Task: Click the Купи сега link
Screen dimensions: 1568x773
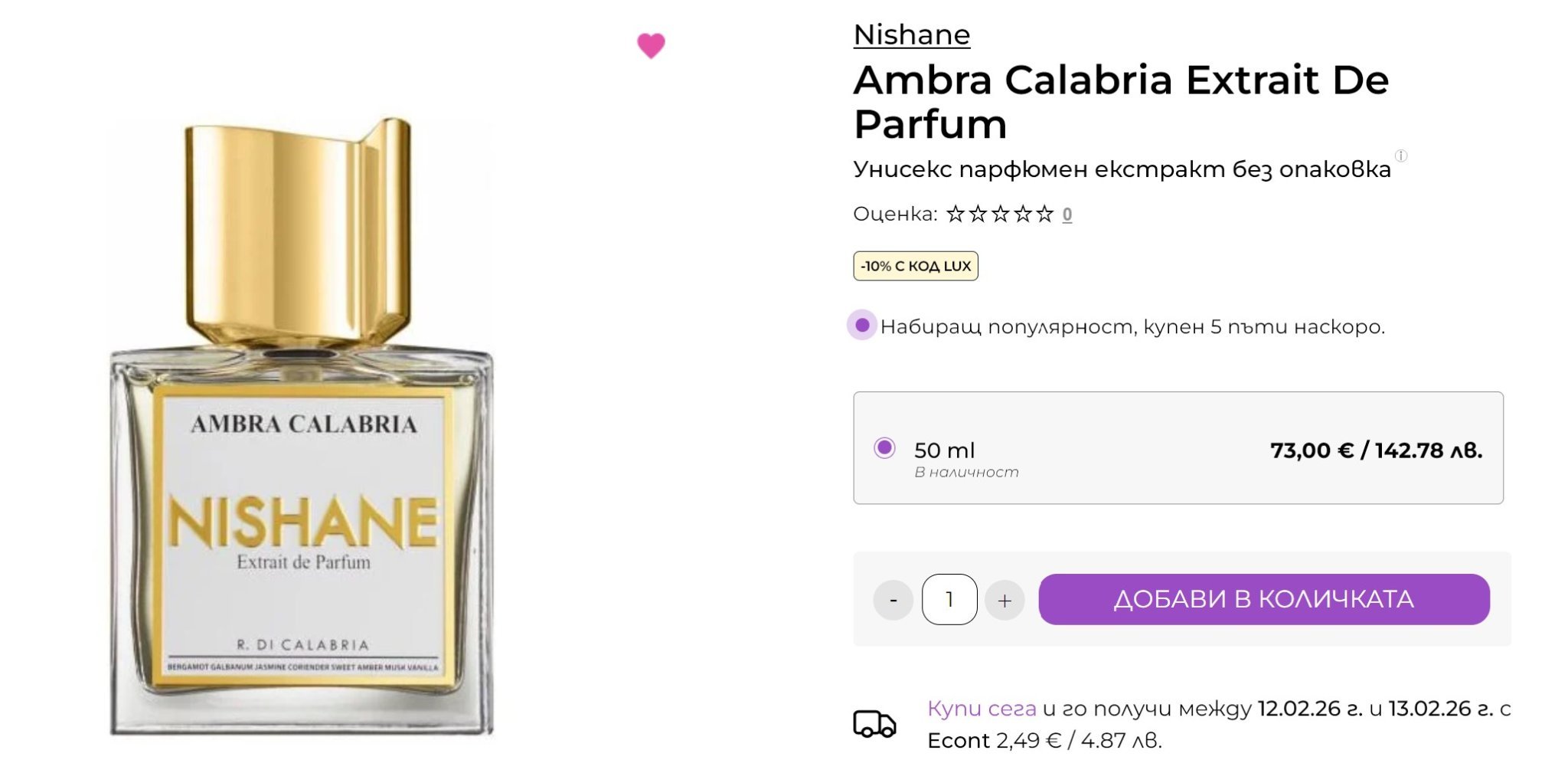Action: point(982,709)
